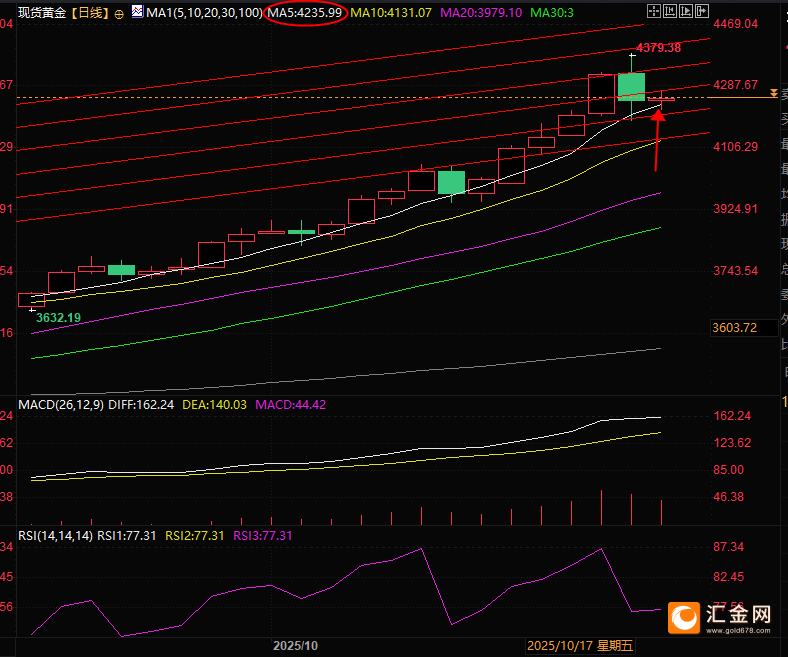Screen dimensions: 788x657
Task: Click the large green candle below 4379.38
Action: (631, 87)
